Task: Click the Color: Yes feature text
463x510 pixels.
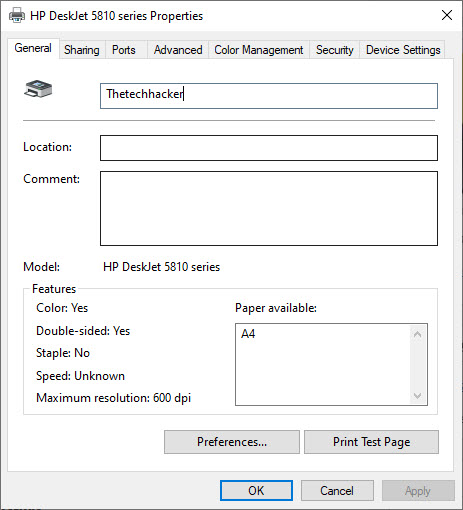Action: [62, 308]
